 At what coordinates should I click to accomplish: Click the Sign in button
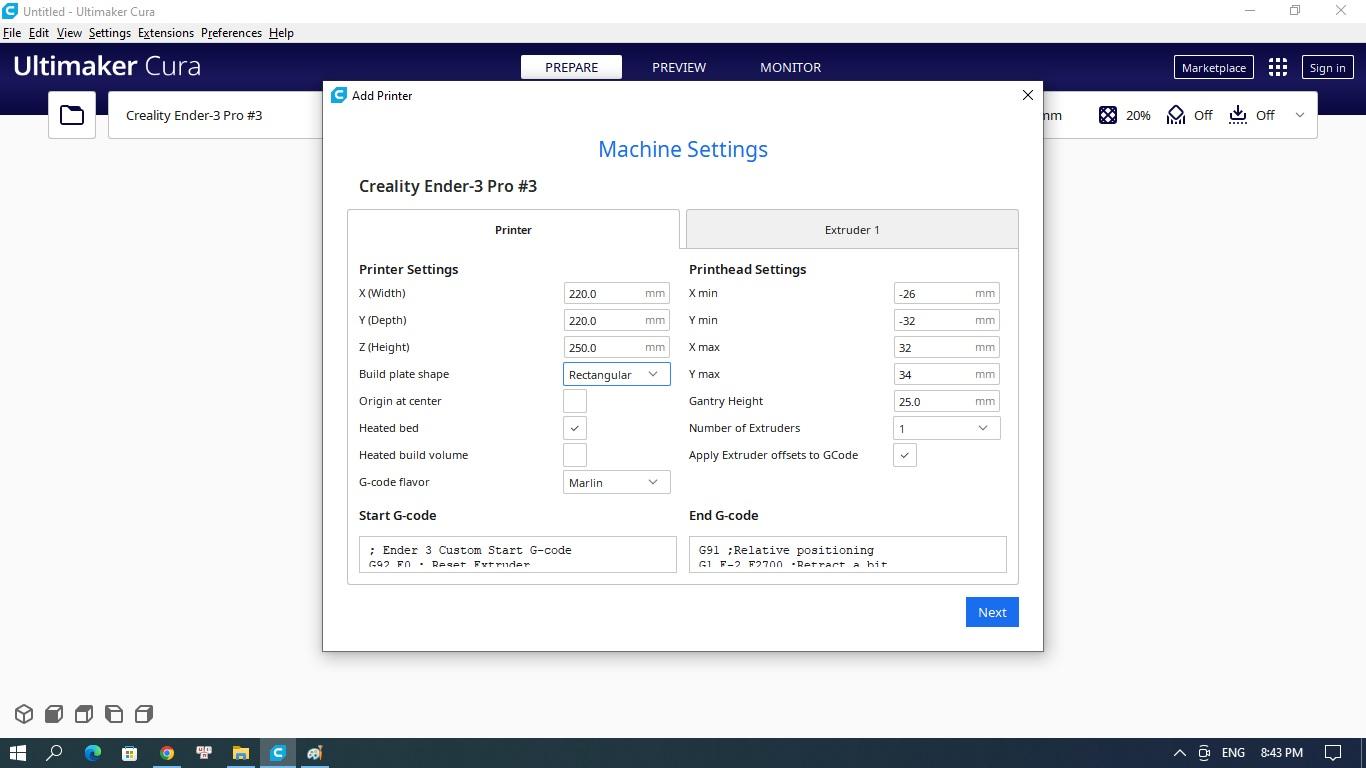(1327, 67)
